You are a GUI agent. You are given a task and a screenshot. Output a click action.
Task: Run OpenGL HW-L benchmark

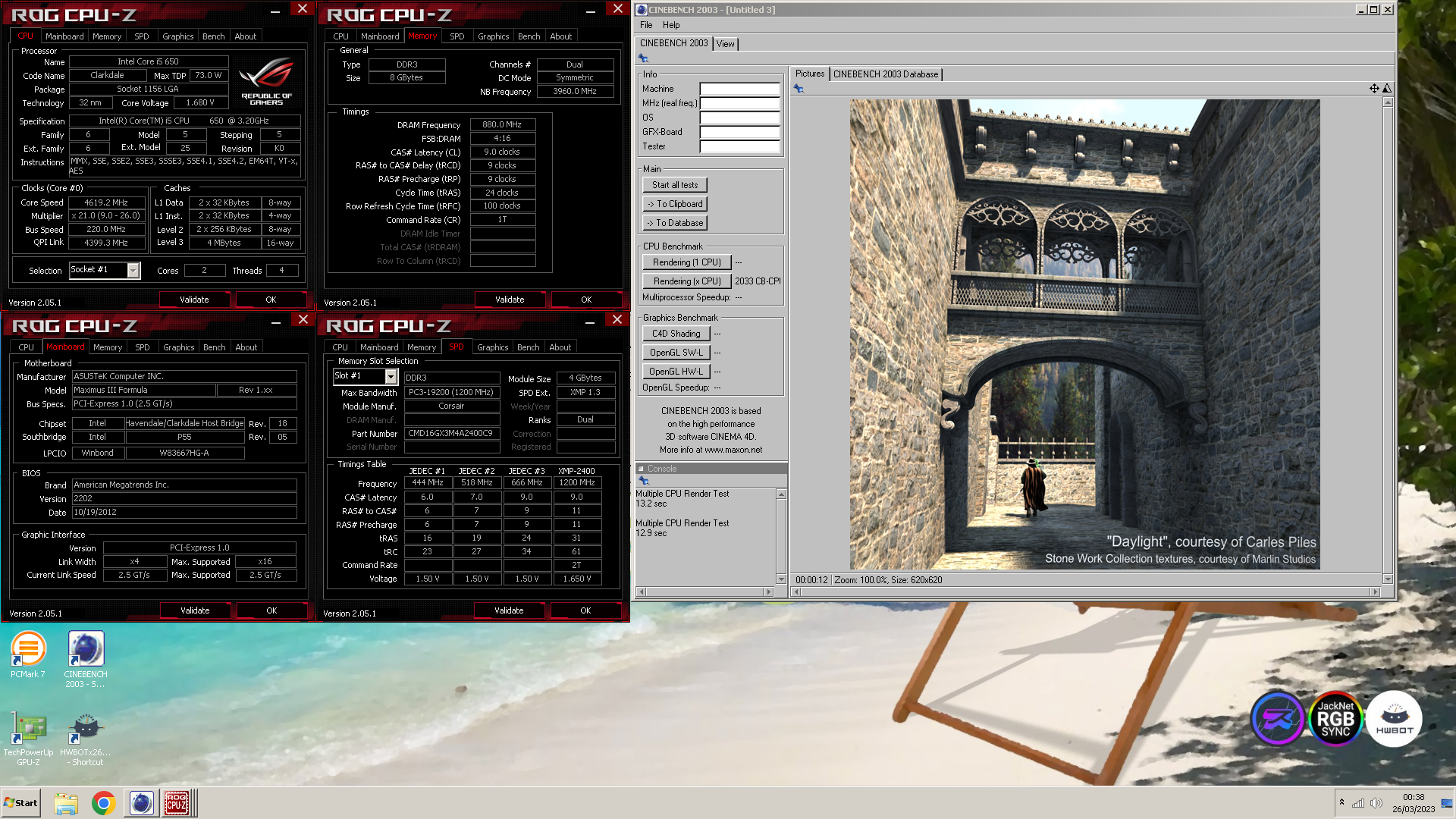coord(676,372)
